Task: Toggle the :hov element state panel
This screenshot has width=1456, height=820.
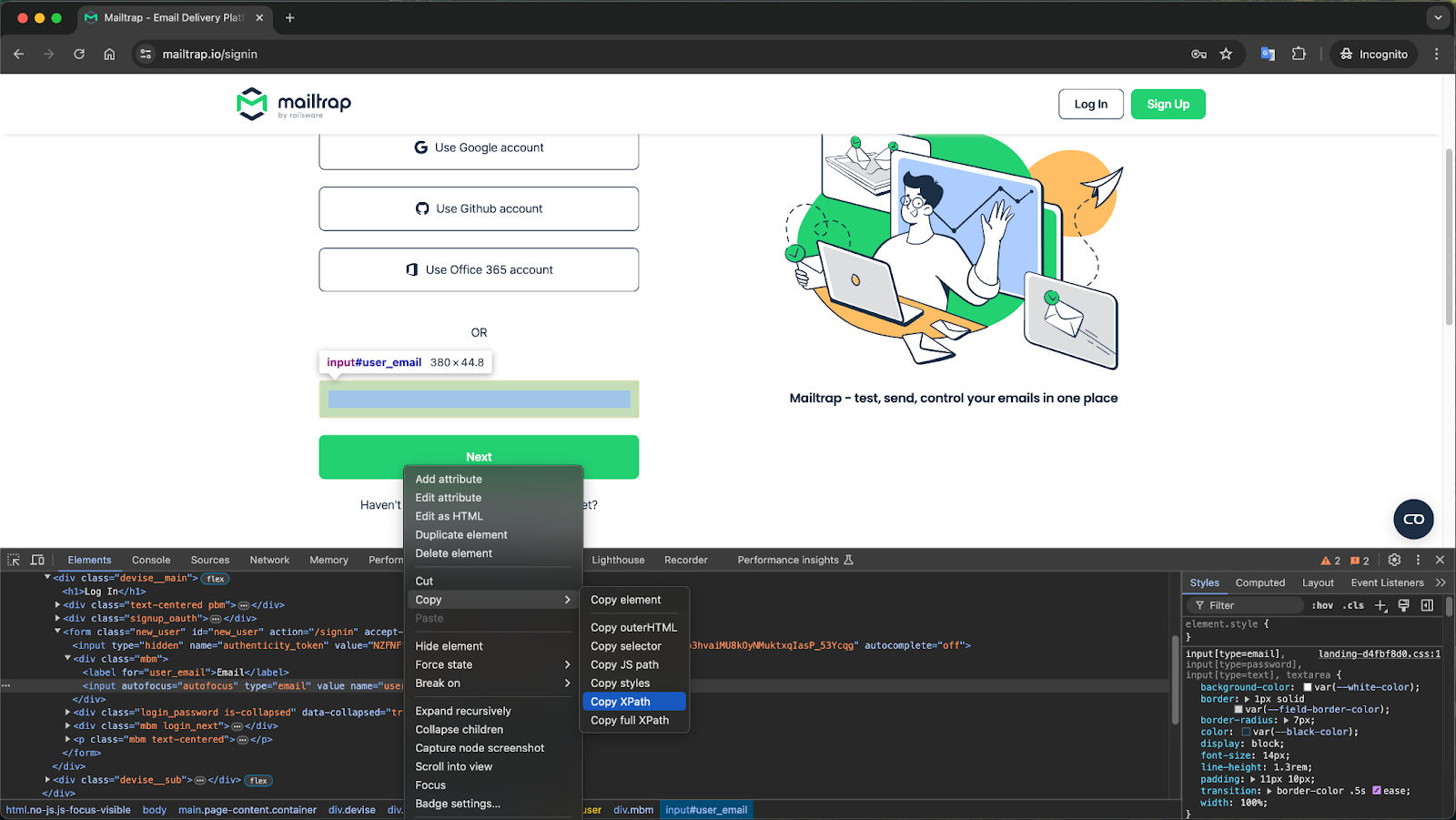Action: 1322,605
